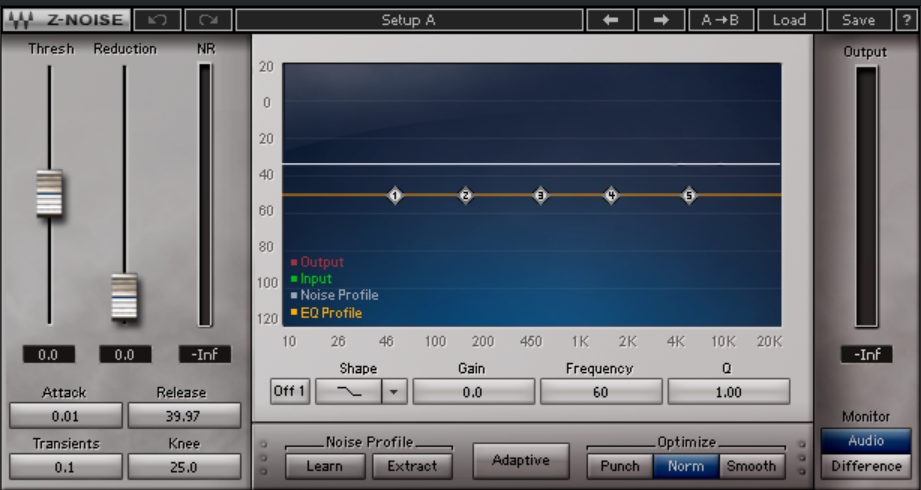Select Smooth optimize mode
This screenshot has width=921, height=490.
pos(752,466)
